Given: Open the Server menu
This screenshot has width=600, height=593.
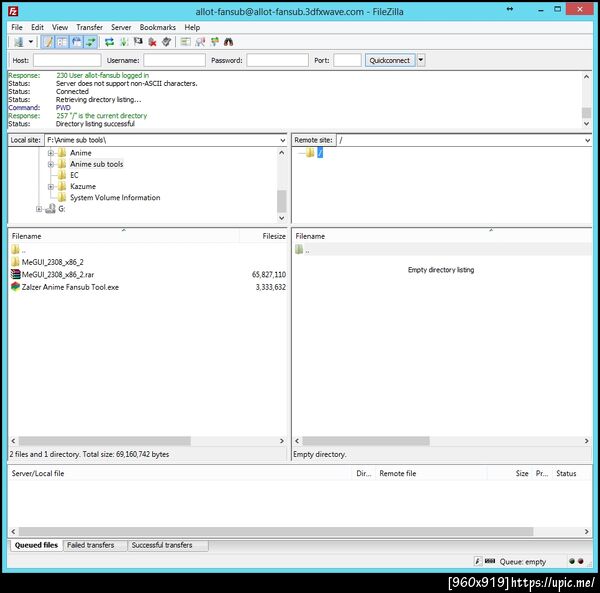Looking at the screenshot, I should (121, 27).
